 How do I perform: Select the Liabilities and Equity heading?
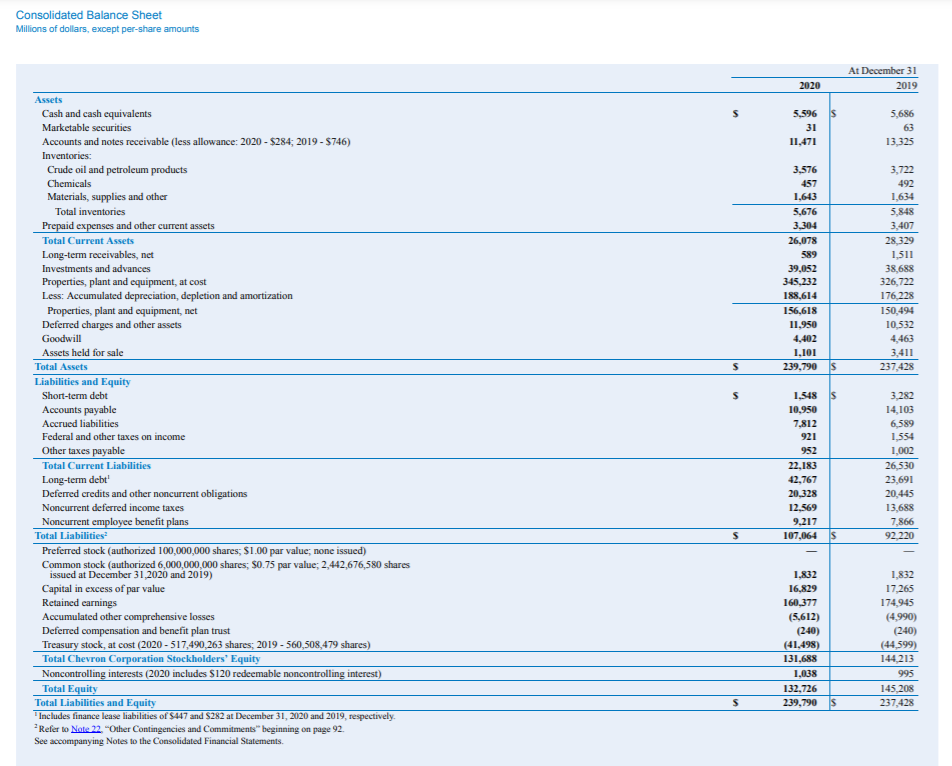(83, 382)
